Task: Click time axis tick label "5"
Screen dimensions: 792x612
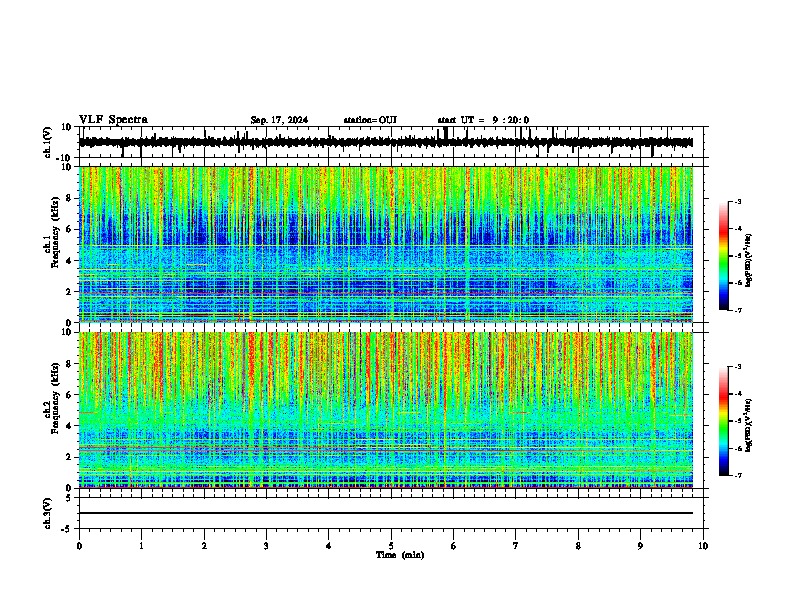Action: 391,546
